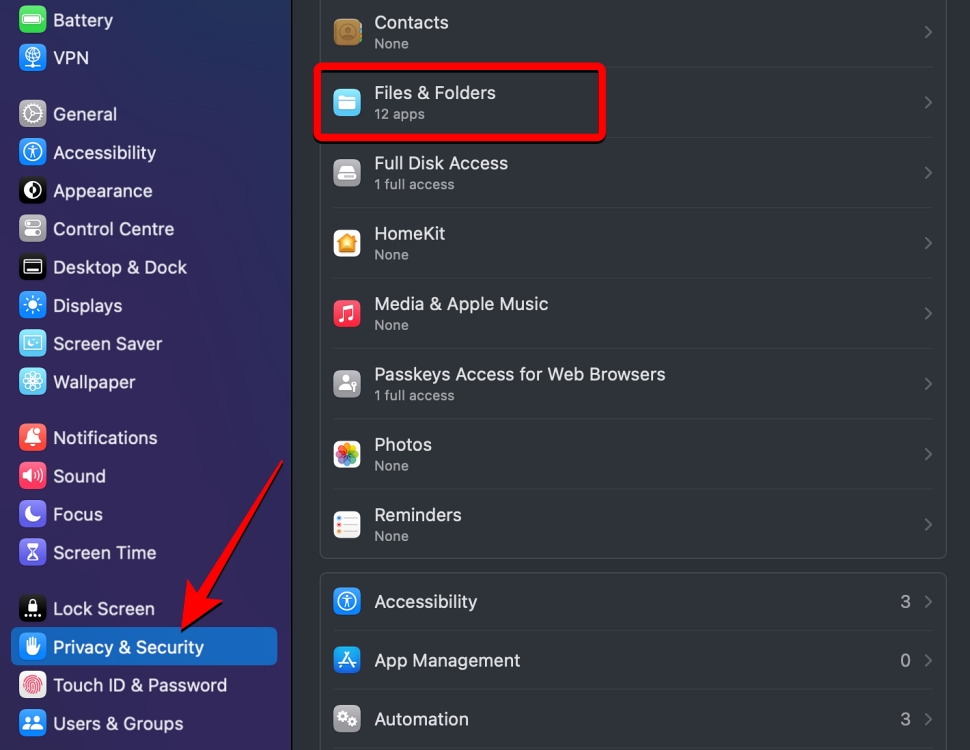Open the VPN globe icon
970x750 pixels.
tap(33, 58)
